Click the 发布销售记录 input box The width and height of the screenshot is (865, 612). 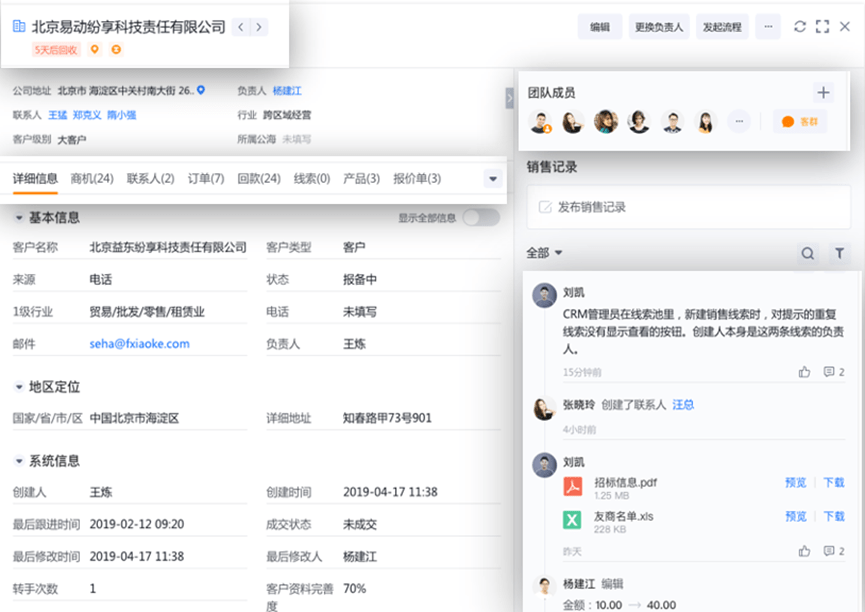tap(688, 207)
